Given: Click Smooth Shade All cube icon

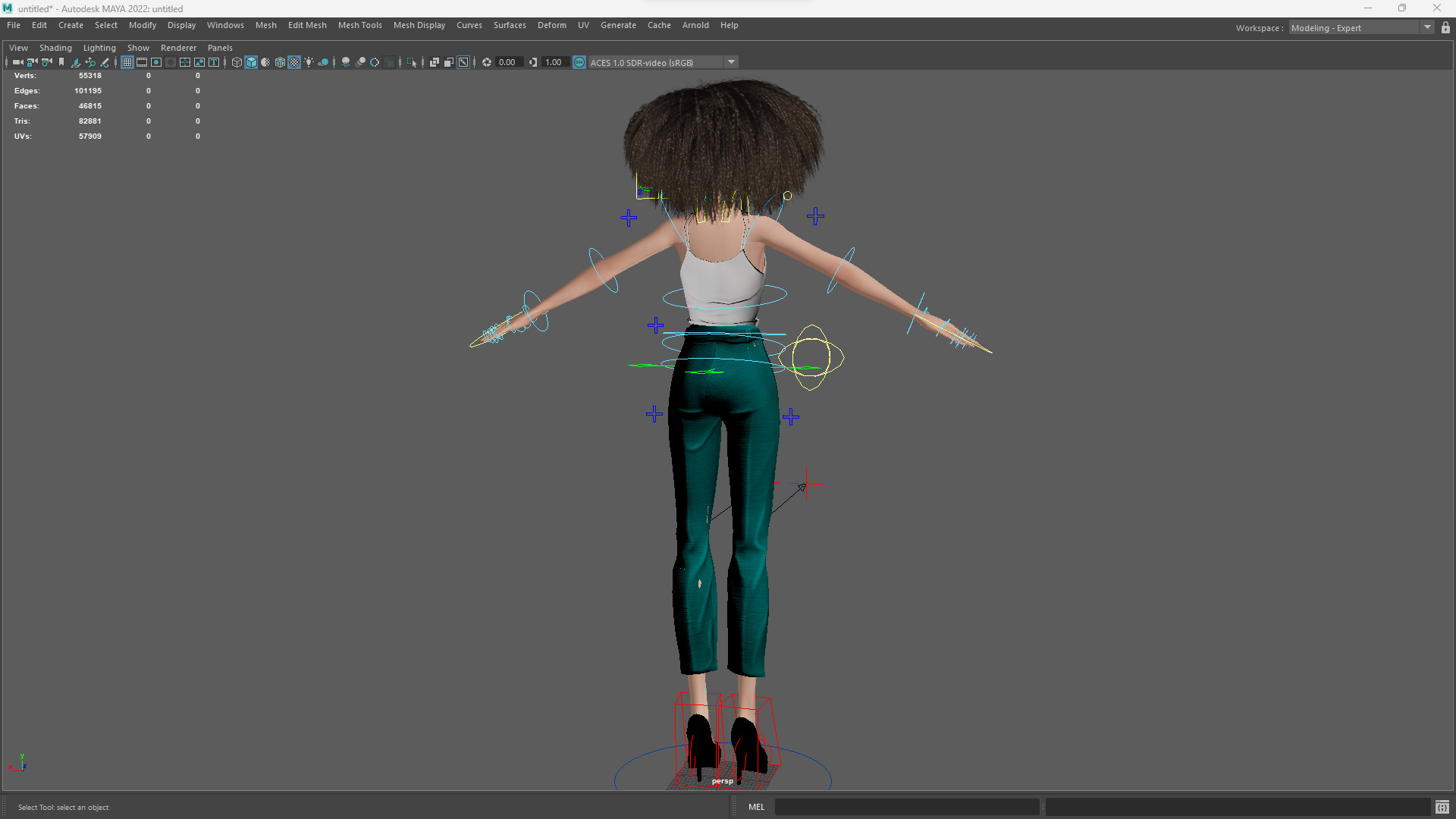Looking at the screenshot, I should pos(251,62).
